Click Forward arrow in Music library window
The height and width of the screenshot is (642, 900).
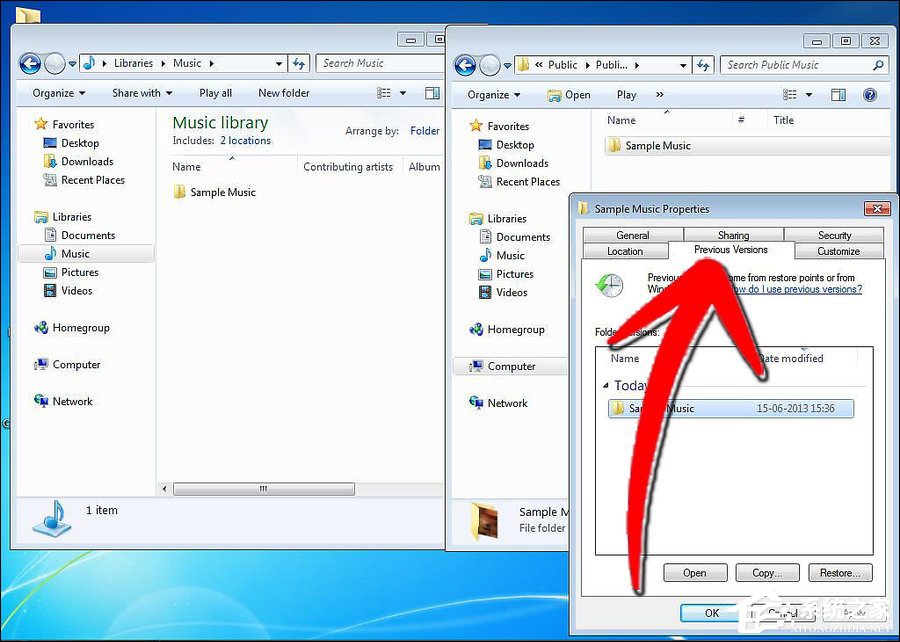coord(55,64)
